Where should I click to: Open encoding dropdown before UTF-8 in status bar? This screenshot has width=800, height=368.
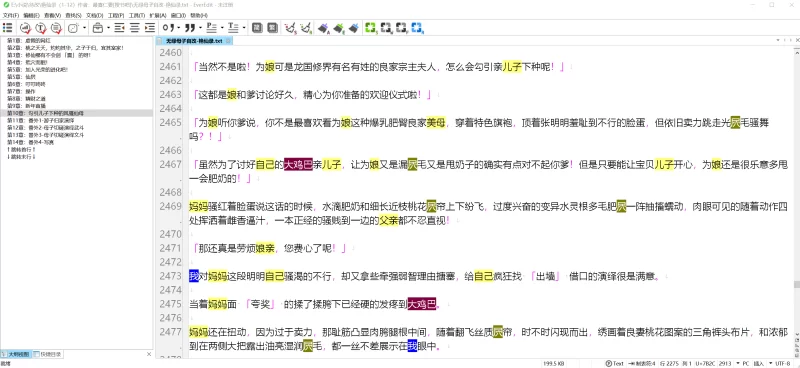pyautogui.click(x=769, y=363)
